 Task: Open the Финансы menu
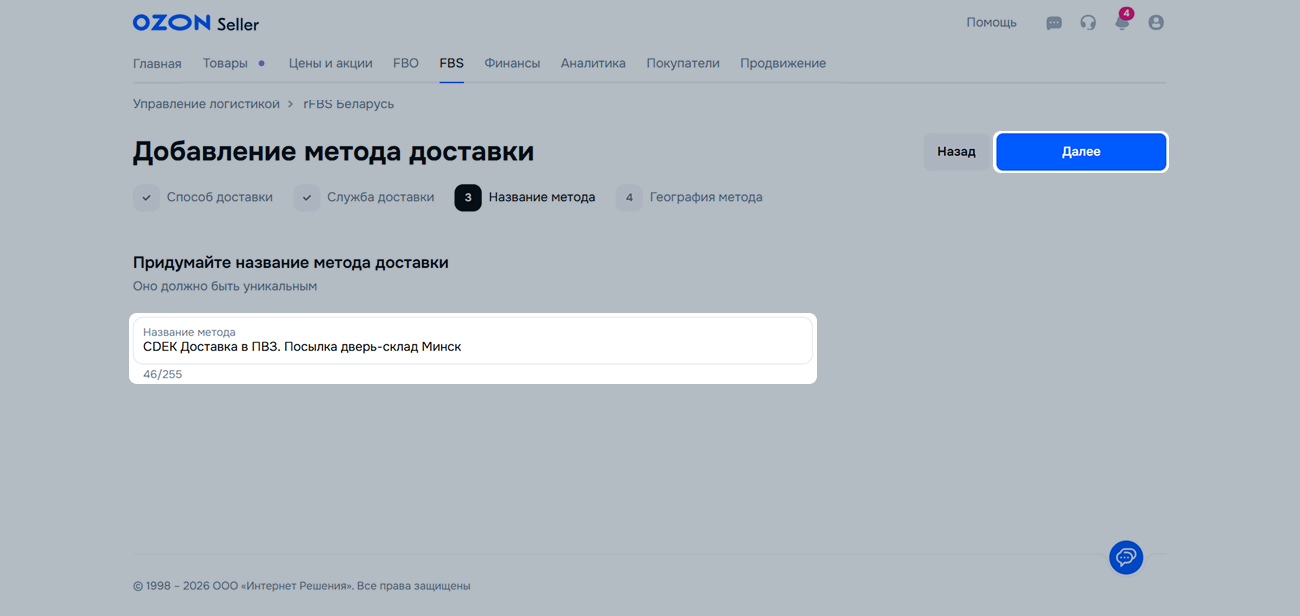(512, 63)
